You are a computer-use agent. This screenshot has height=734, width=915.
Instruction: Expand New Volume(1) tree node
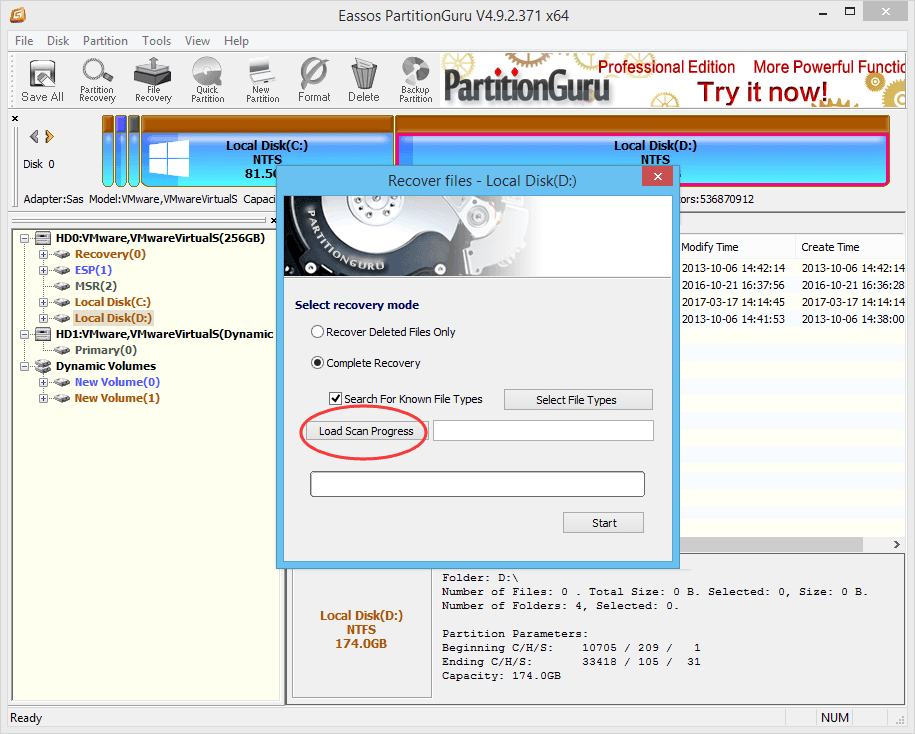43,398
